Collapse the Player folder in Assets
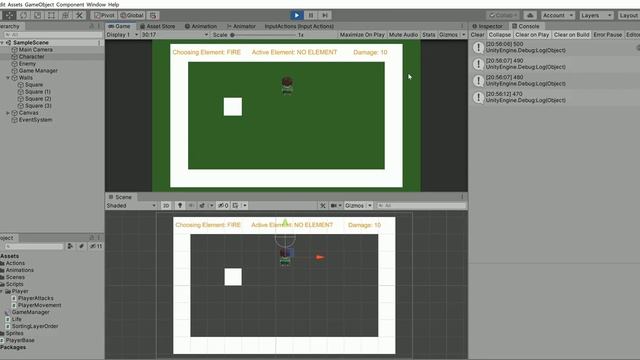640x360 pixels. [2, 291]
